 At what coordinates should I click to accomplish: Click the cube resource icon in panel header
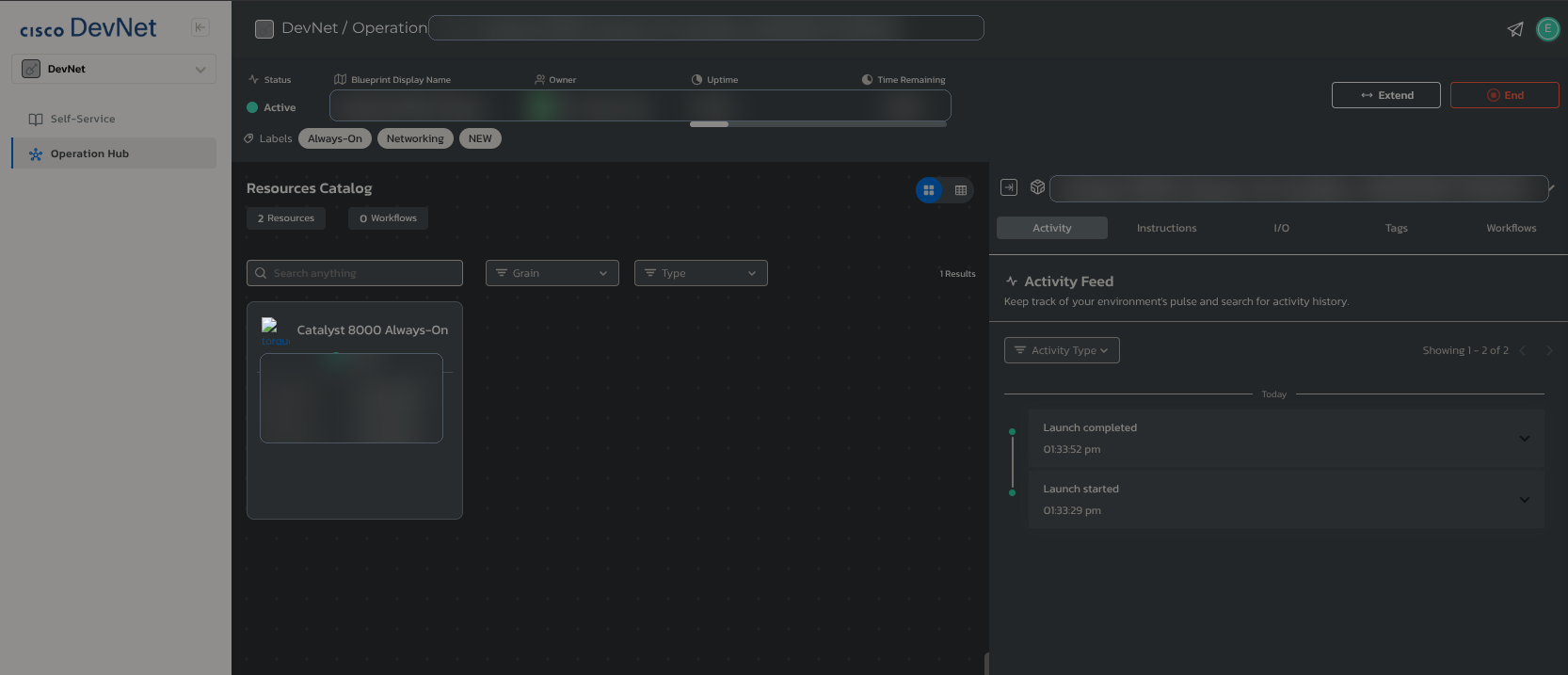tap(1037, 187)
